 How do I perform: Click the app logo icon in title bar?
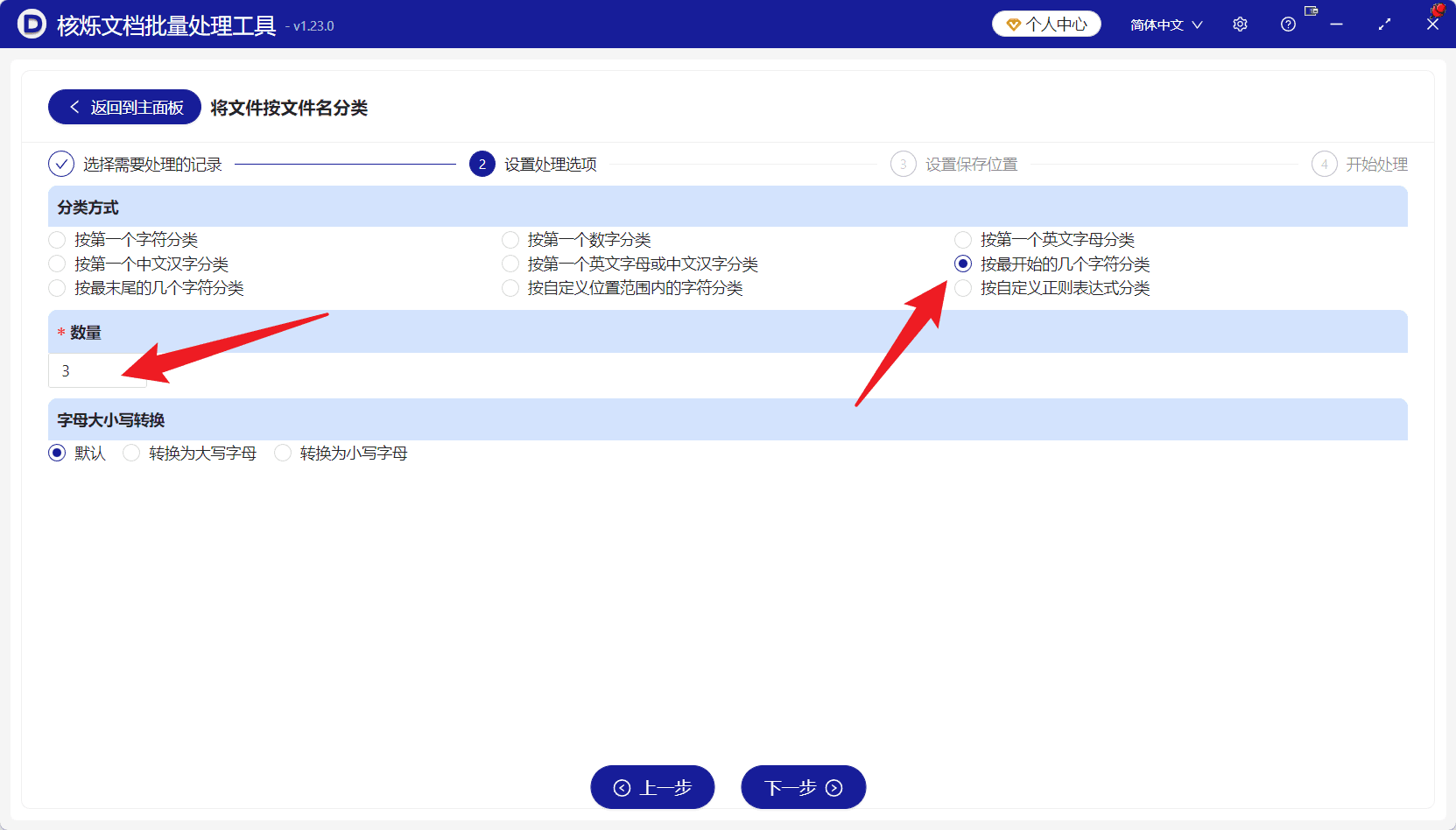point(32,24)
